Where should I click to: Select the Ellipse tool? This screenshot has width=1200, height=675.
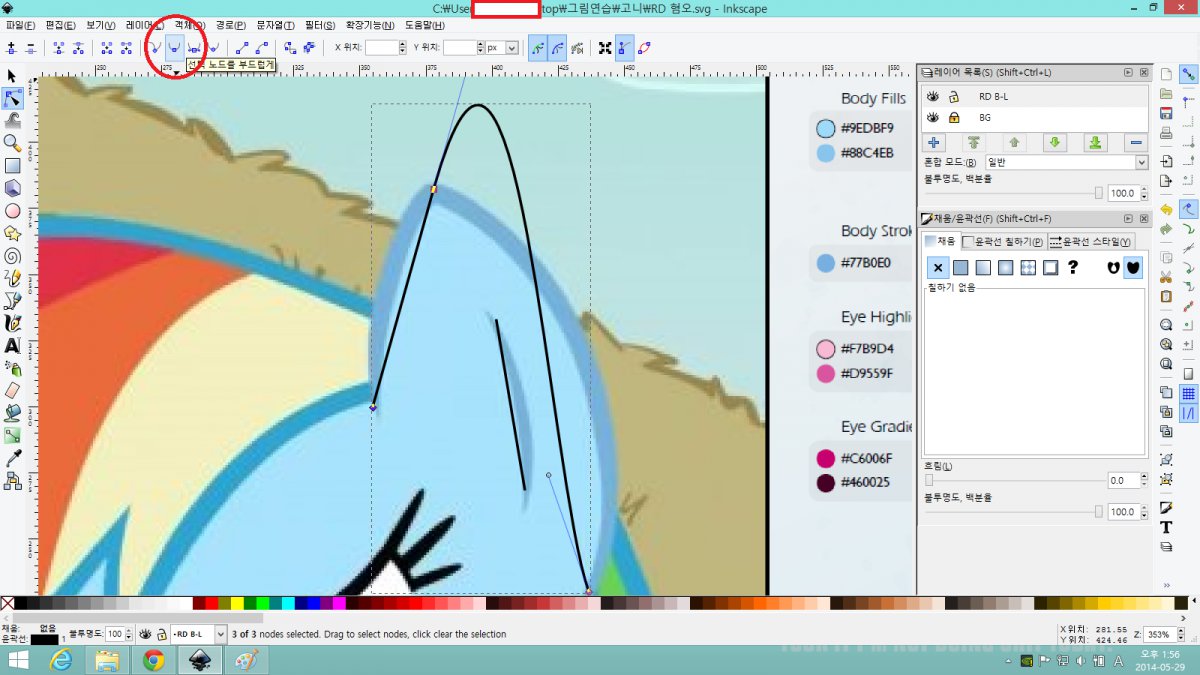coord(13,211)
